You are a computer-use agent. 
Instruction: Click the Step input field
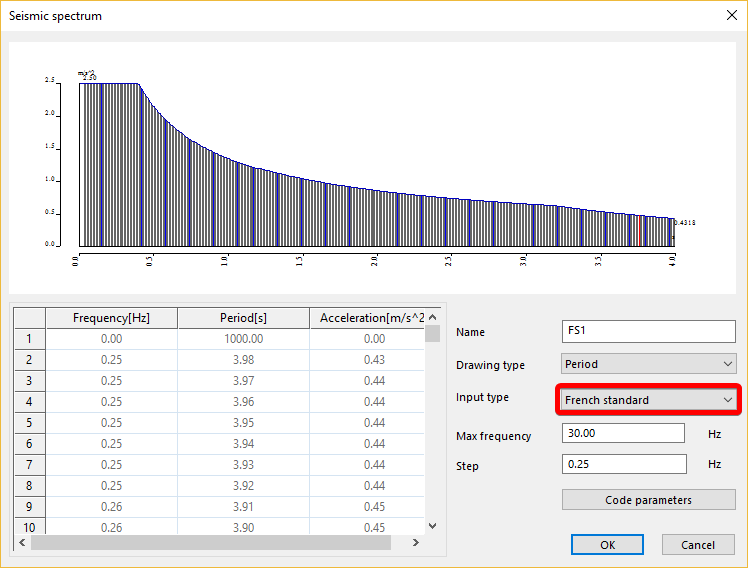[624, 464]
